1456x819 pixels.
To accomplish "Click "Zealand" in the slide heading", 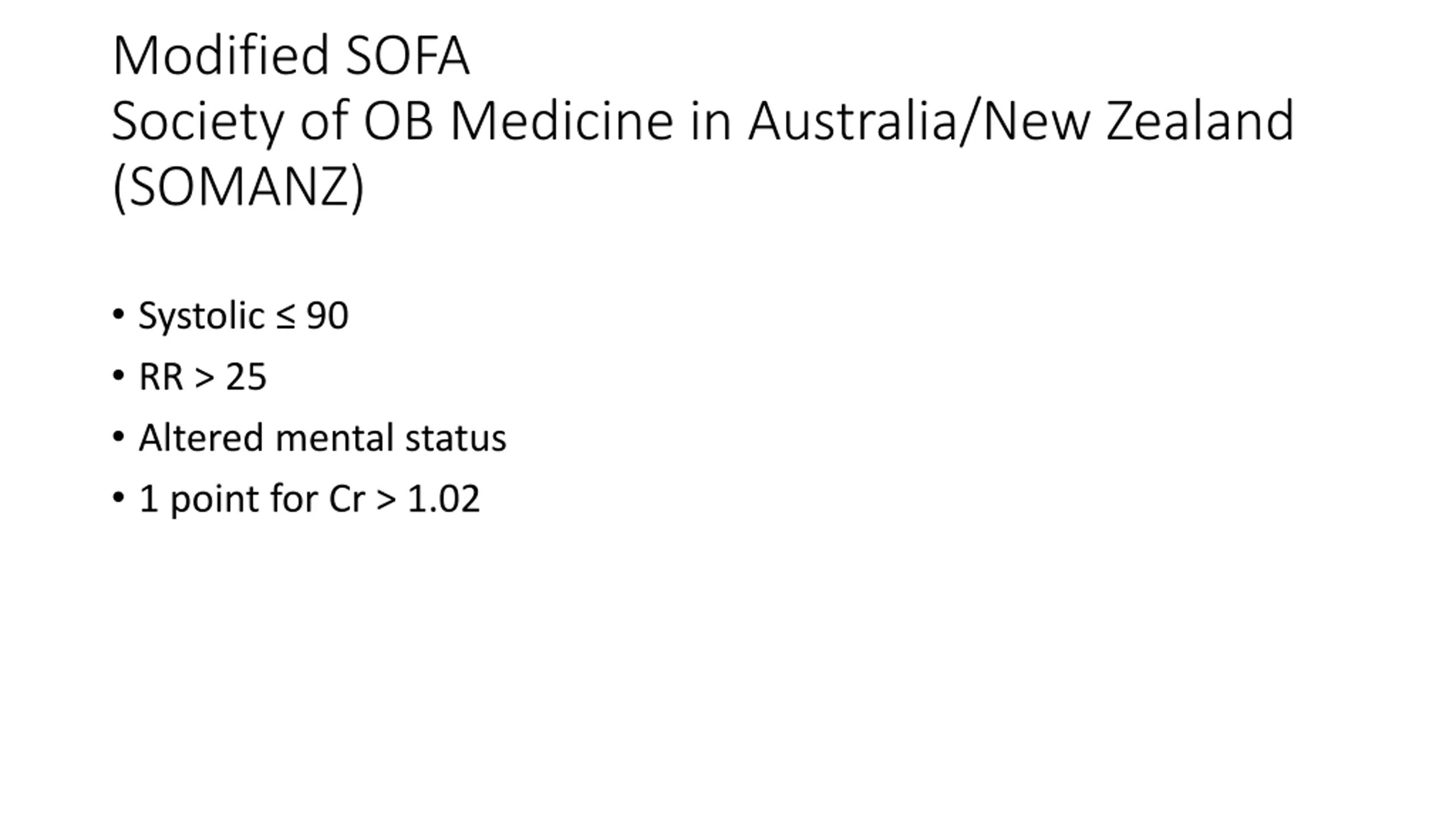I will coord(1200,122).
